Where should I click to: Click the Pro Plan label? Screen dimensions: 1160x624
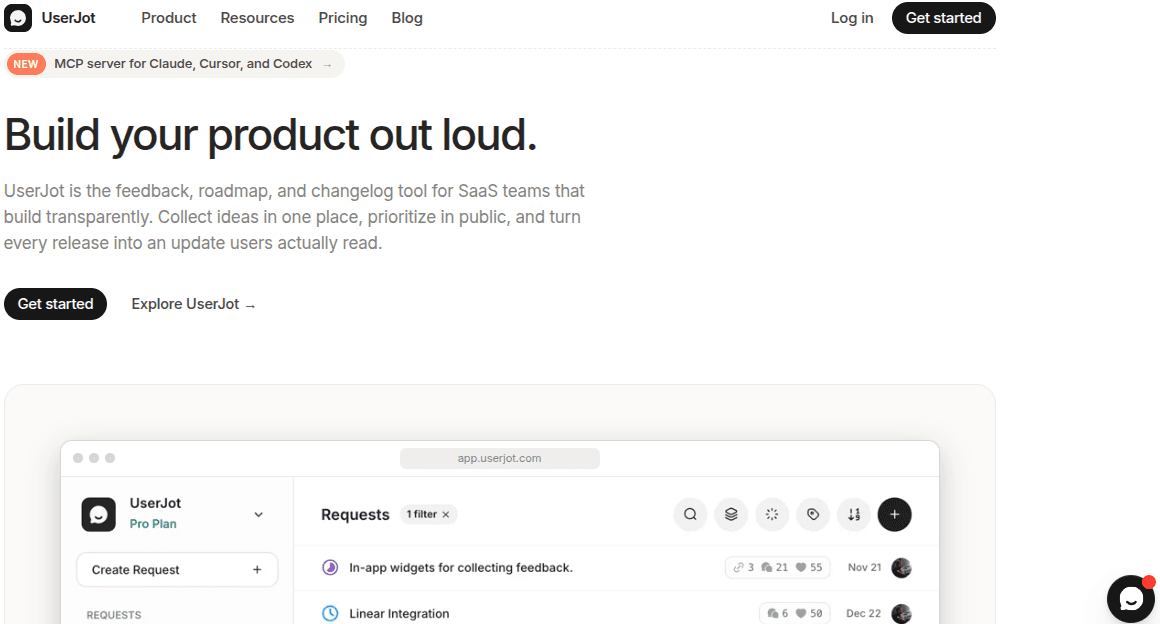tap(153, 523)
